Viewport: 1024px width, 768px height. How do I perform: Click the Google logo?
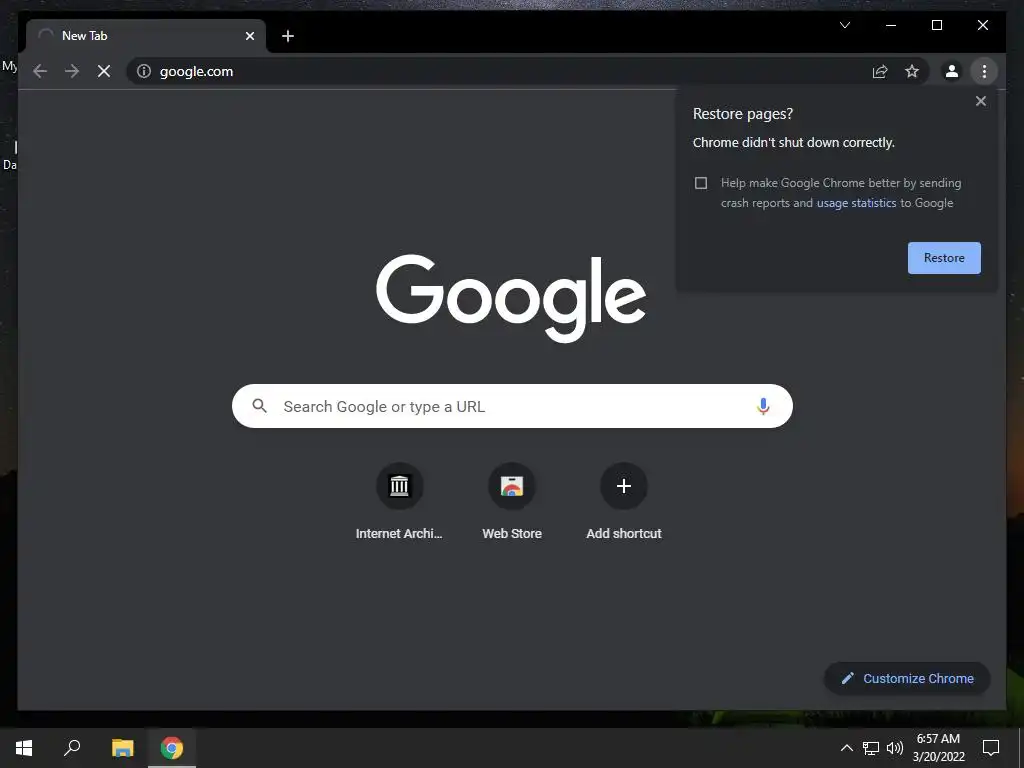[511, 297]
